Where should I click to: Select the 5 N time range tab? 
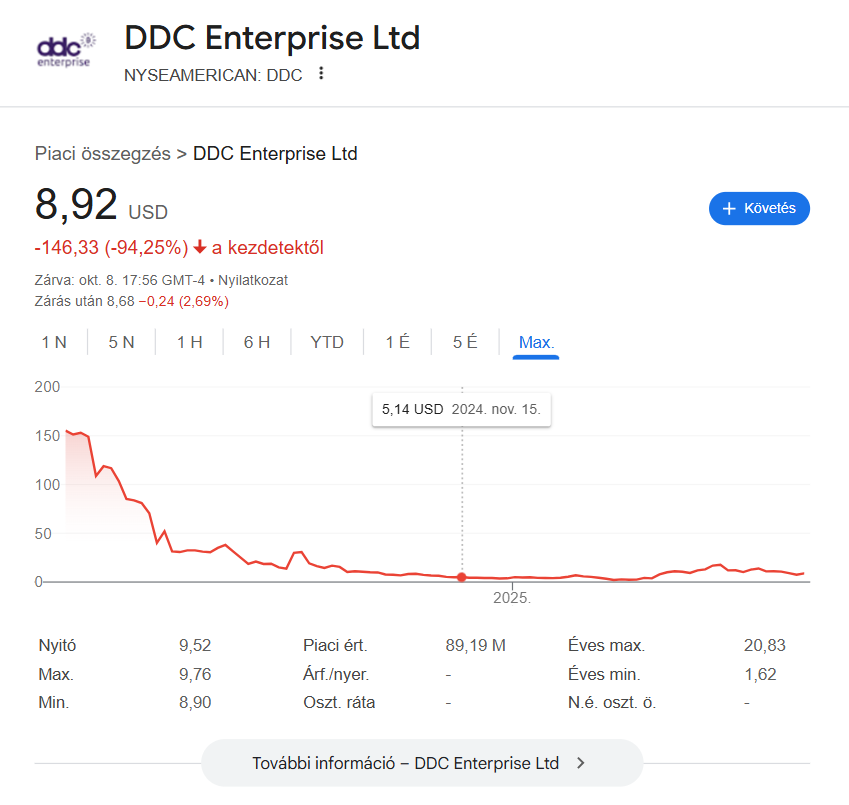point(121,342)
